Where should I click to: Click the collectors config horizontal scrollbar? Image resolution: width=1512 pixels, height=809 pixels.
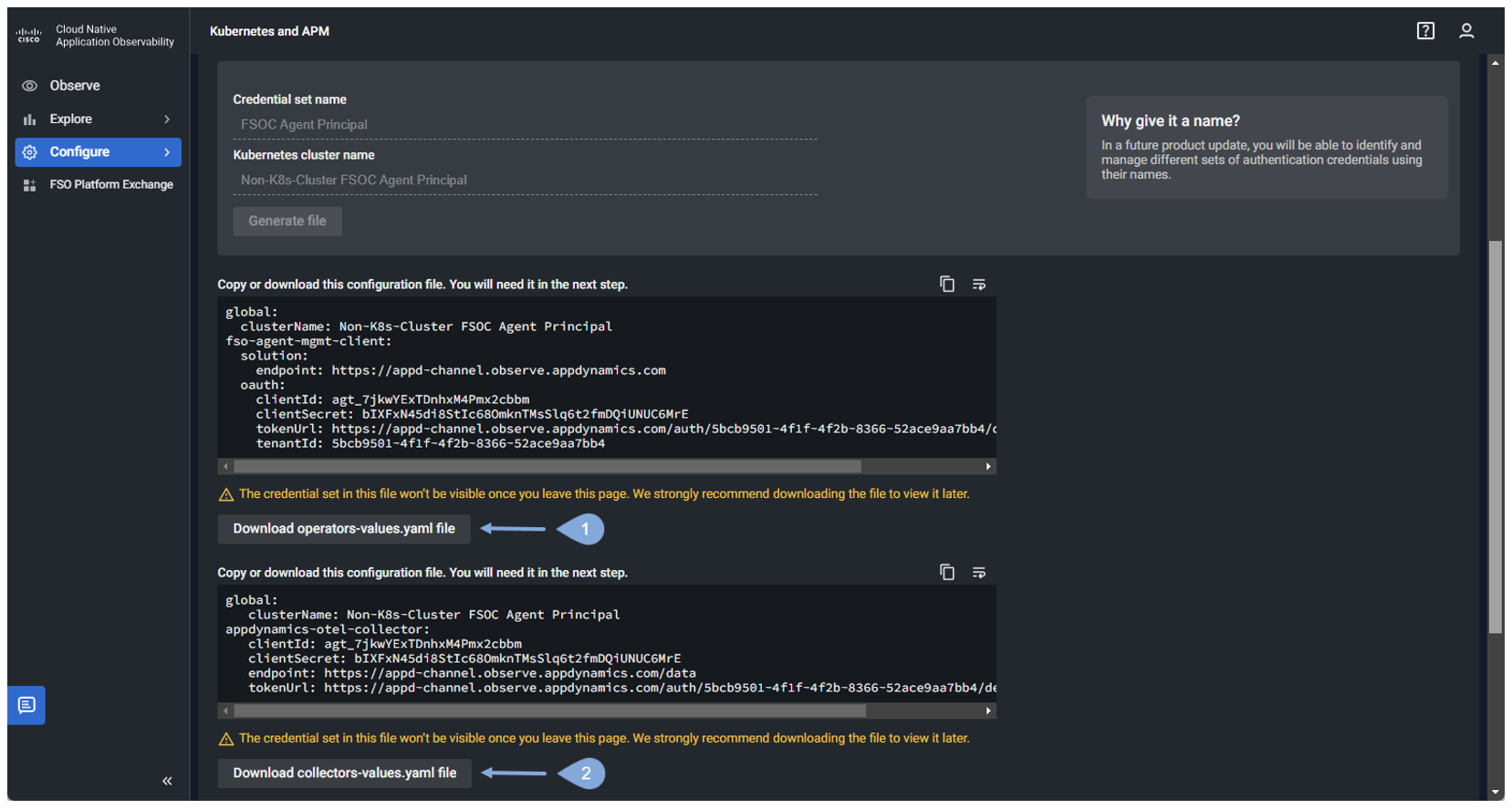tap(549, 710)
